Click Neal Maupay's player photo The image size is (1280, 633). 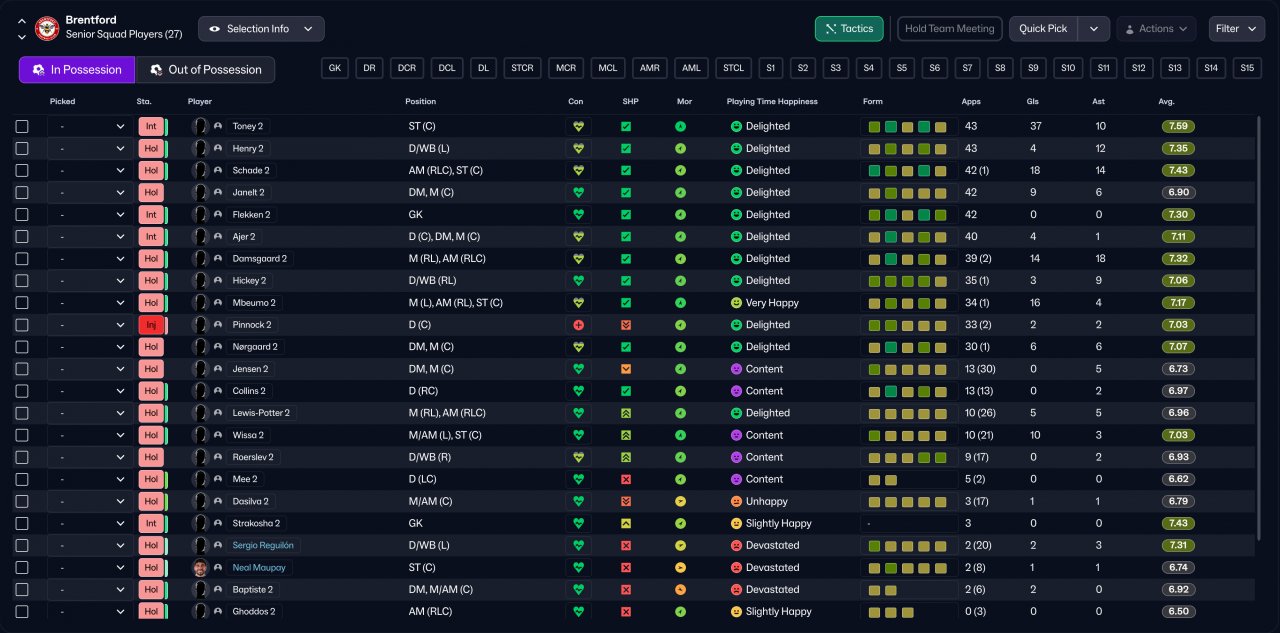201,568
